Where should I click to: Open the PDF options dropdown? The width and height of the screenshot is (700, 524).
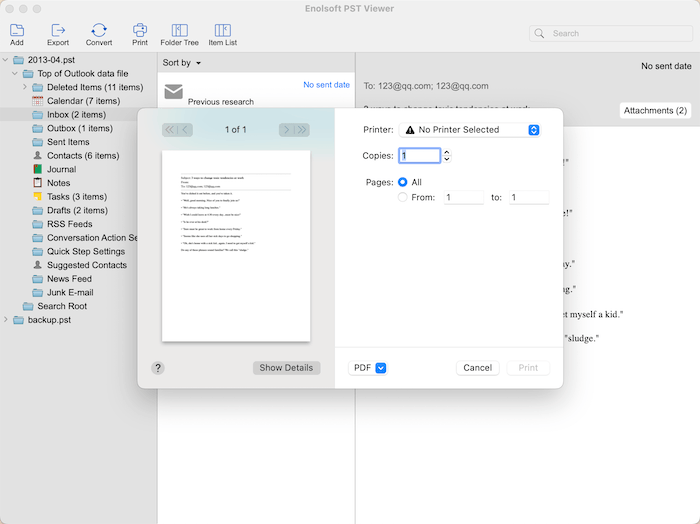367,368
